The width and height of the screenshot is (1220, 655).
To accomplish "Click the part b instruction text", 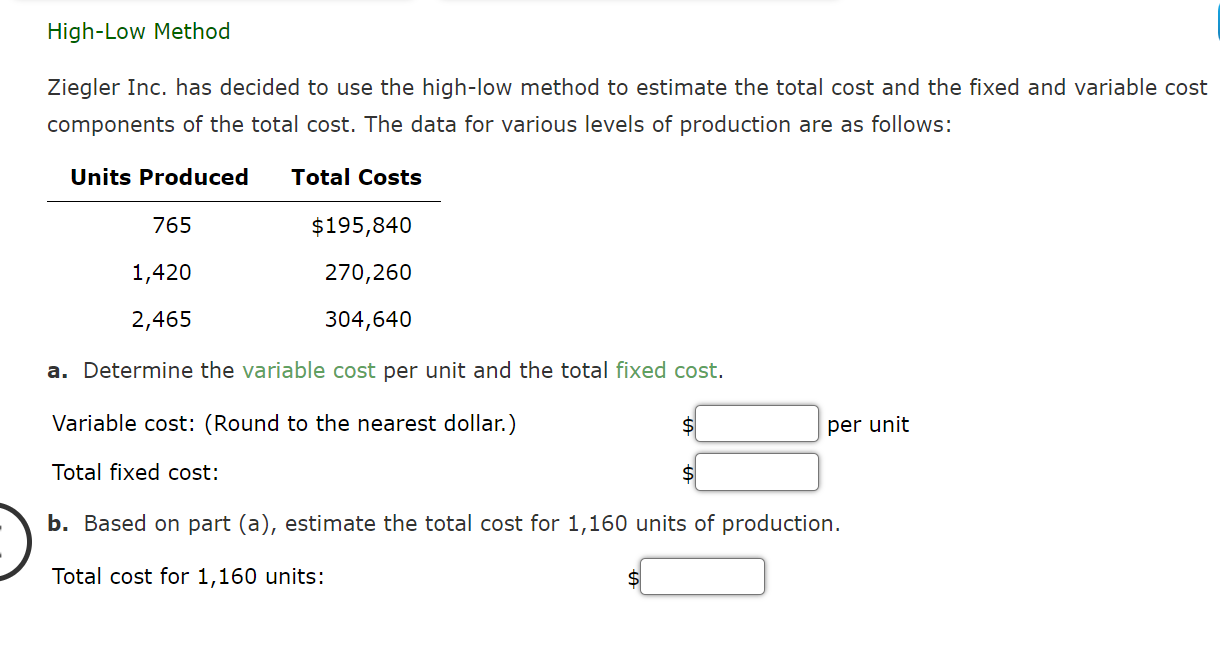I will tap(444, 524).
